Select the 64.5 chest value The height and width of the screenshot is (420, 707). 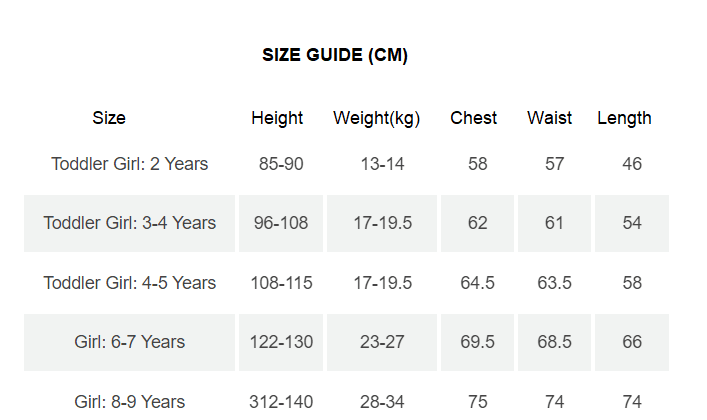(478, 283)
